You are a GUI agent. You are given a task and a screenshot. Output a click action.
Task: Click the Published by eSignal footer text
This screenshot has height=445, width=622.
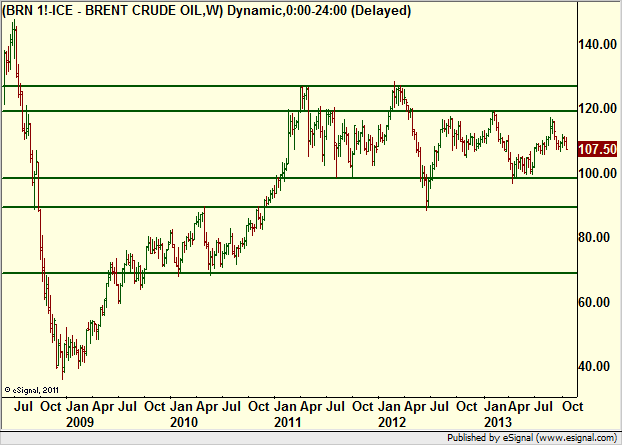[532, 438]
